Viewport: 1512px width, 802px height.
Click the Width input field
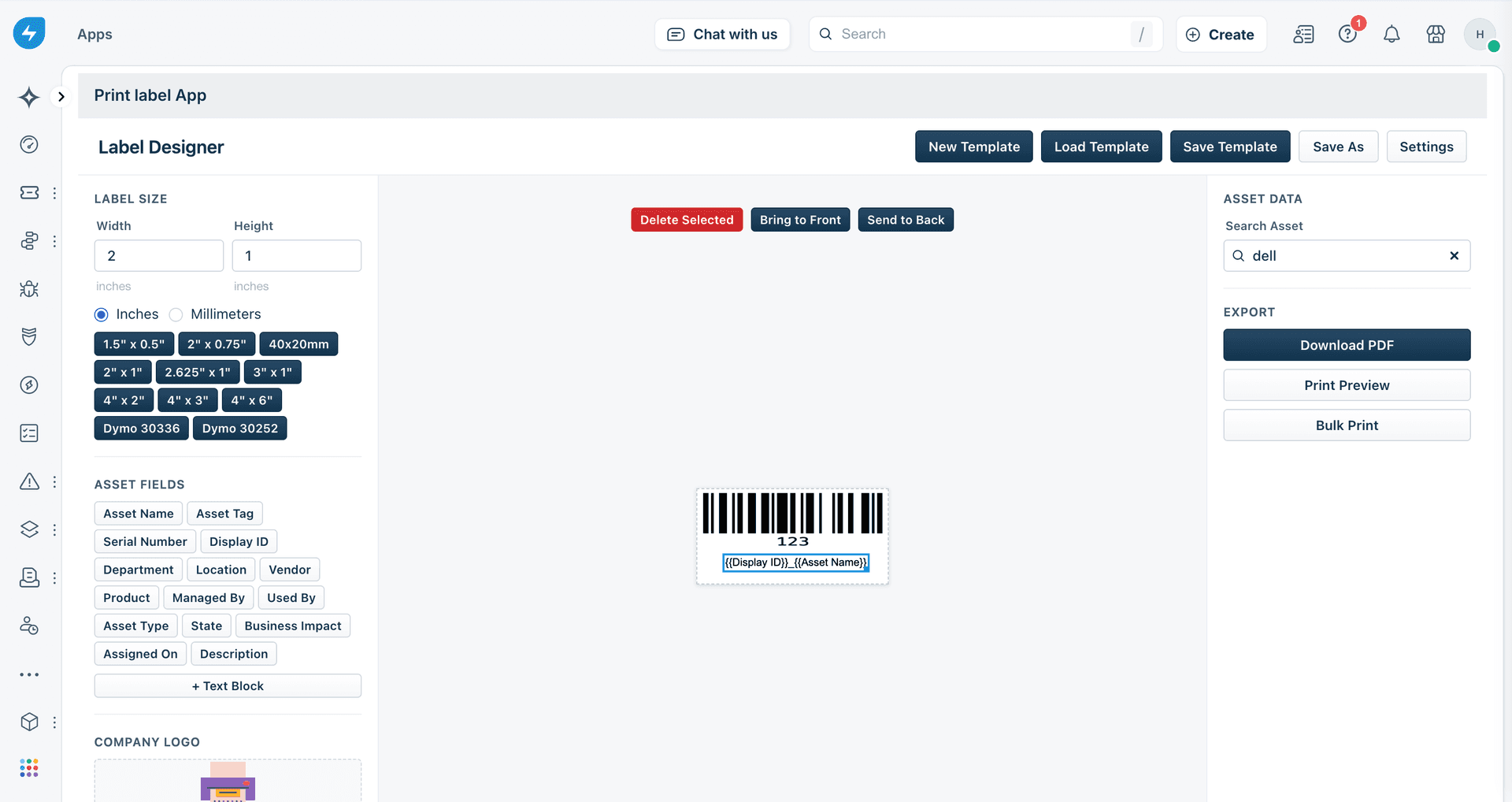click(159, 255)
